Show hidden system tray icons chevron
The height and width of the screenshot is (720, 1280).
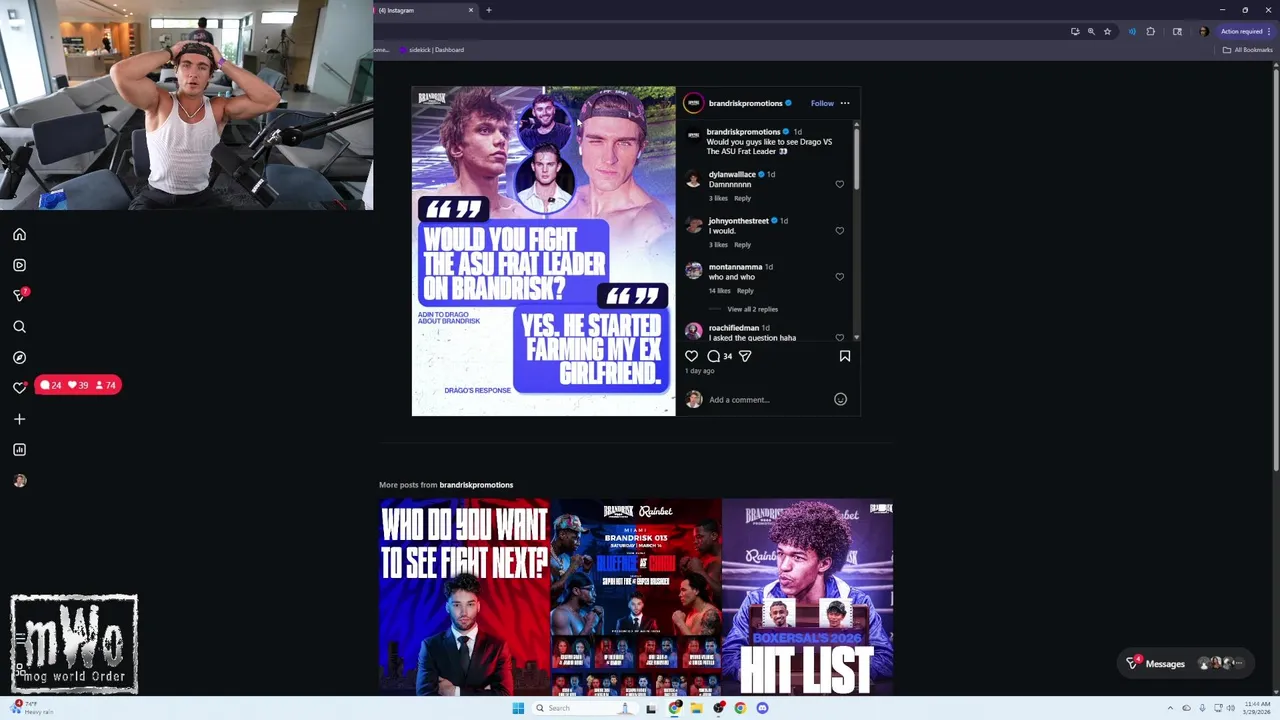click(x=1172, y=708)
